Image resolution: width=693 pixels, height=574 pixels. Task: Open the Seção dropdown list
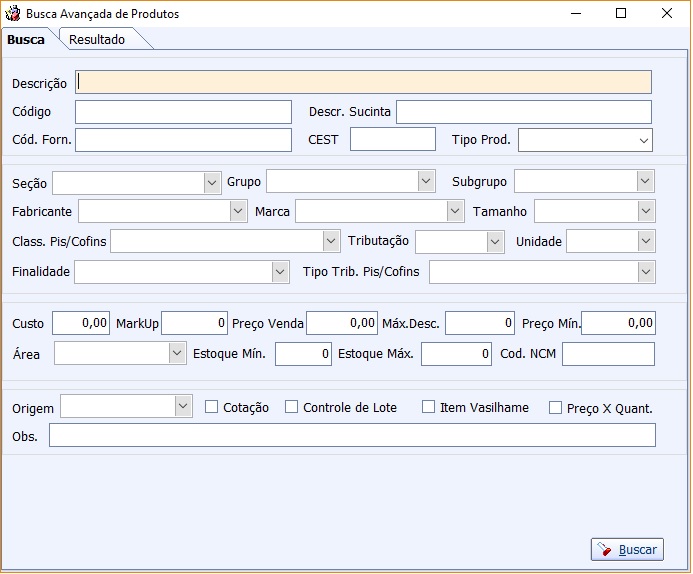click(212, 182)
